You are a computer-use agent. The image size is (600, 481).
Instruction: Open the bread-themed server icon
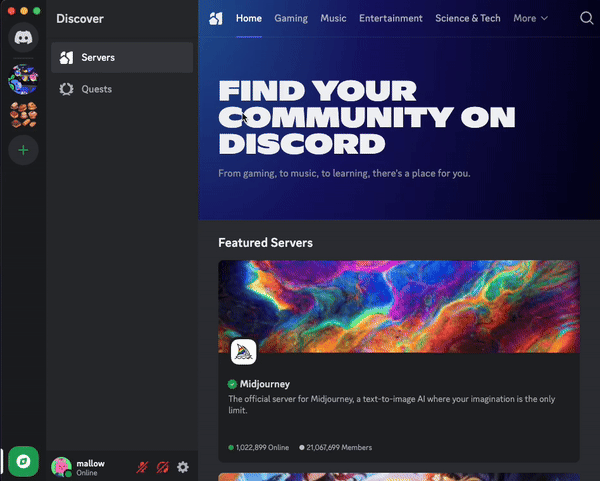click(x=23, y=114)
